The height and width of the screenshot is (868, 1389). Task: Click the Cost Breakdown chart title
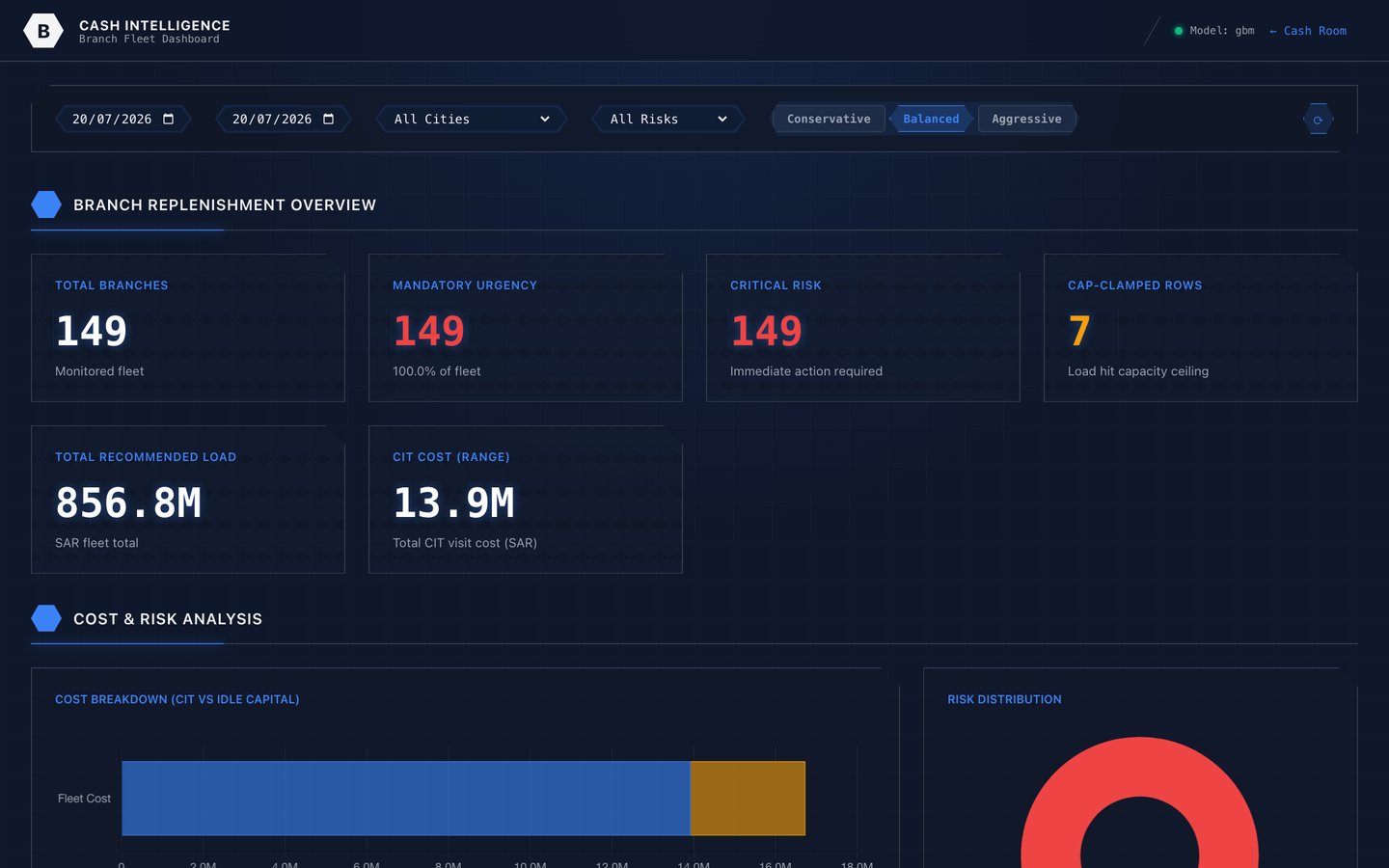177,699
